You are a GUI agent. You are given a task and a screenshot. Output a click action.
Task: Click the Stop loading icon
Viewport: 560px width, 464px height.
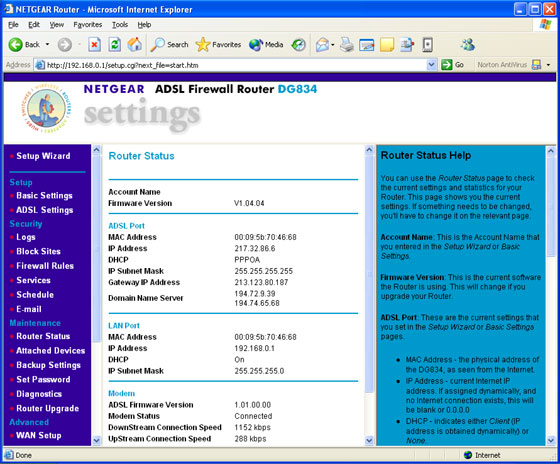[94, 45]
